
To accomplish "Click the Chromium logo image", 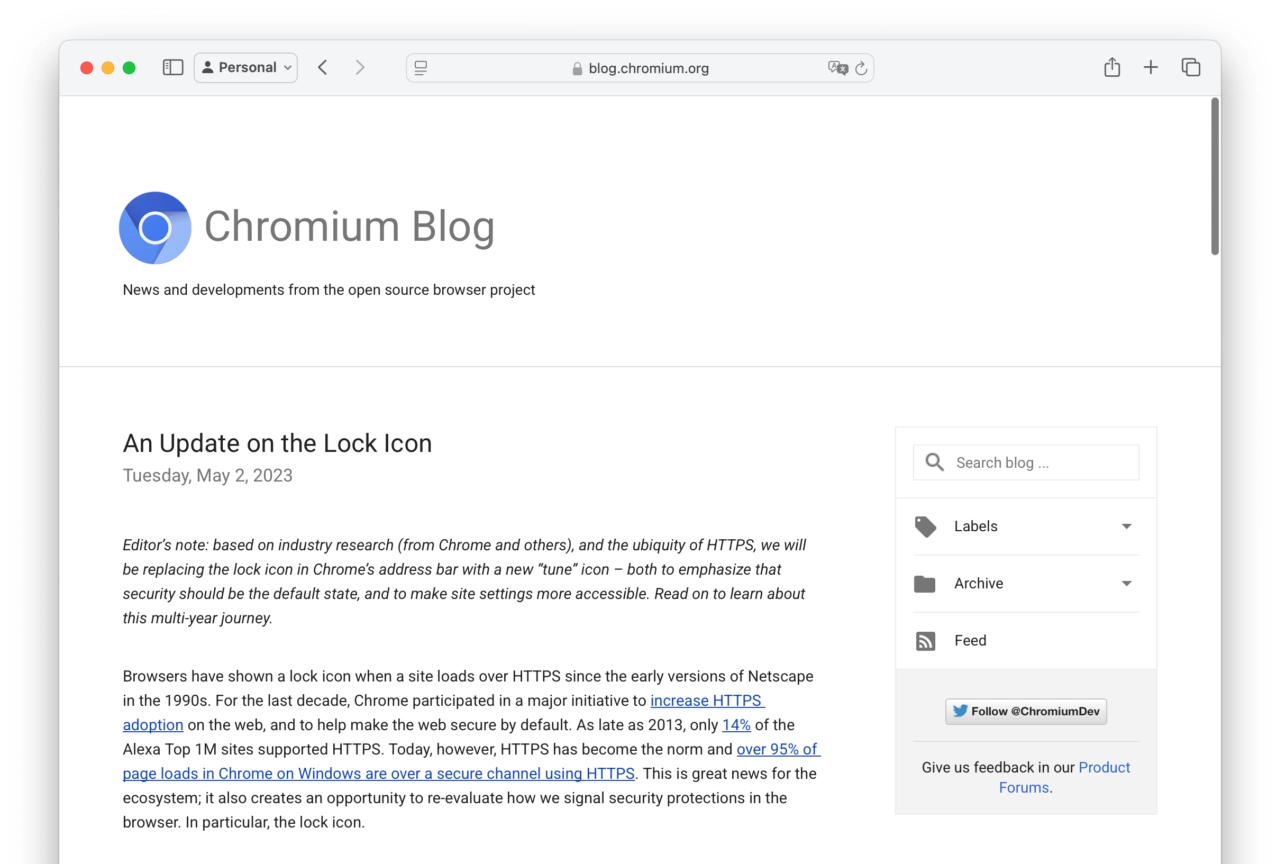I will point(155,228).
